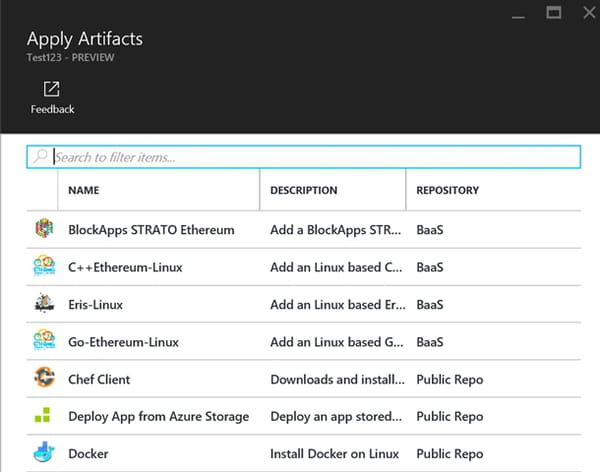Click the C++Ethereum-Linux artifact icon
Screen dimensions: 600x472
point(44,266)
